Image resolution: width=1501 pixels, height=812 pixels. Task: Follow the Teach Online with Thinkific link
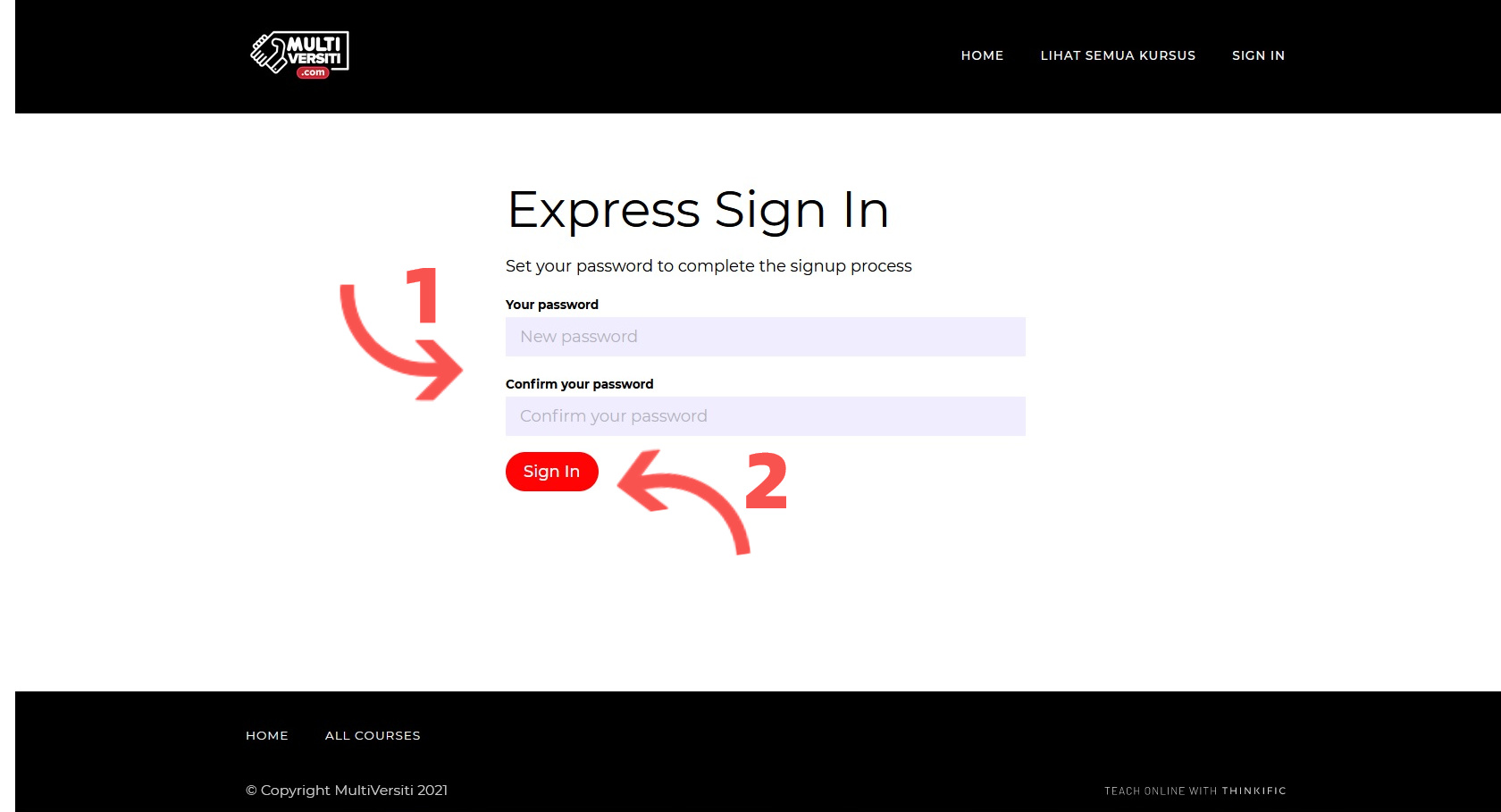[x=1195, y=791]
